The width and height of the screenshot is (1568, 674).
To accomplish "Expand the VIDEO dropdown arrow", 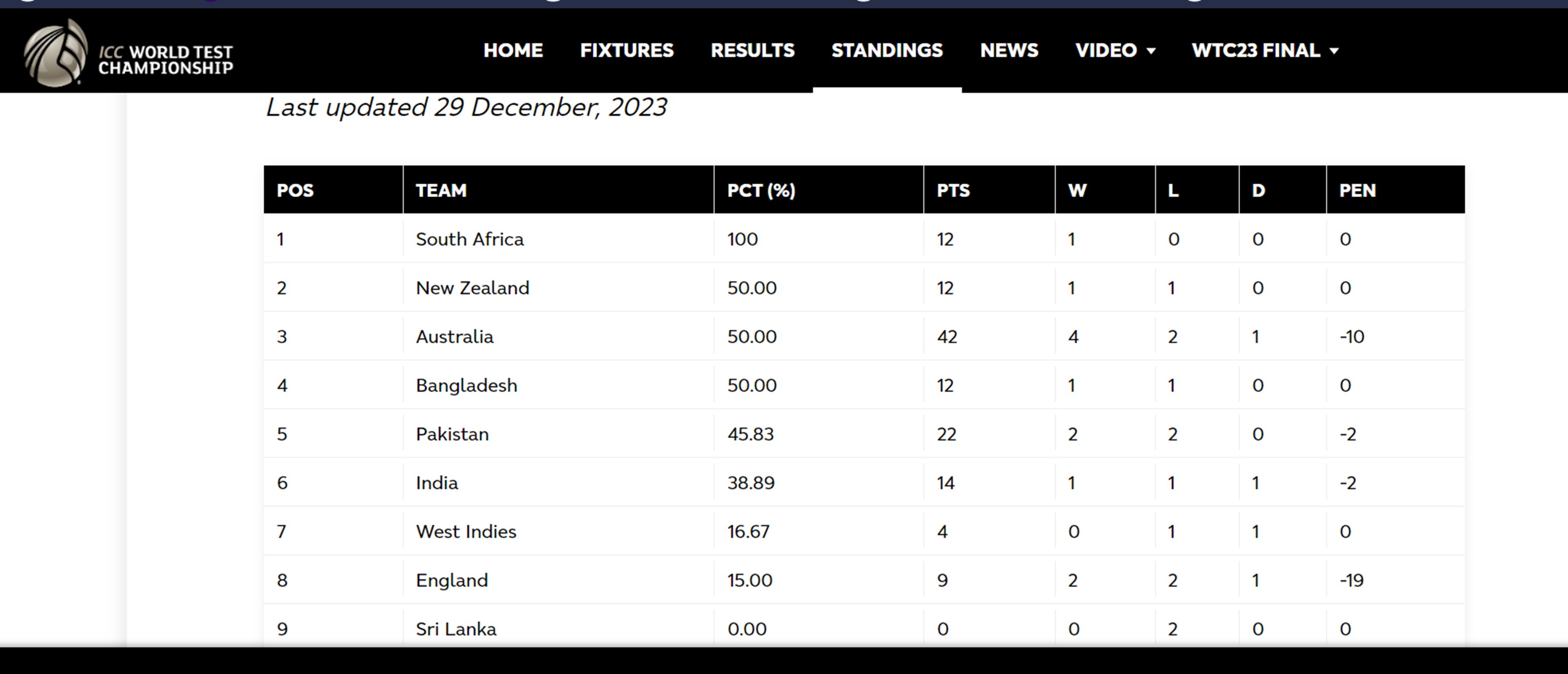I will tap(1151, 51).
